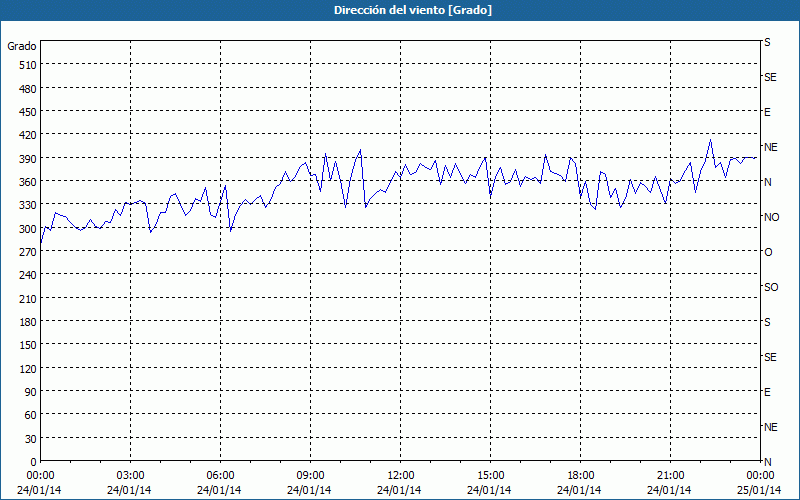The height and width of the screenshot is (500, 800).
Task: Click the 09:00 time axis label
Action: (x=310, y=476)
